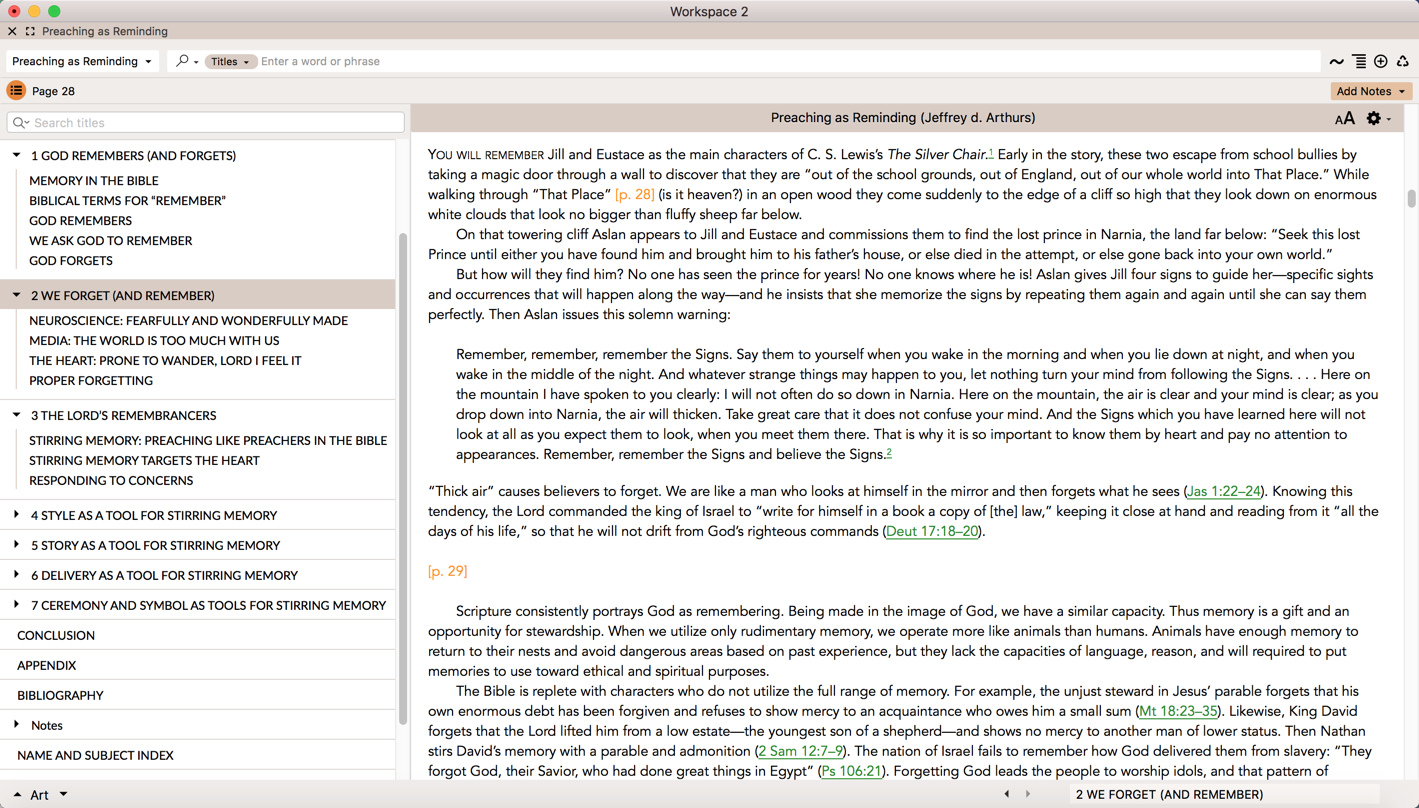Expand chapter 5 Story as a Tool
The width and height of the screenshot is (1419, 808).
point(17,545)
